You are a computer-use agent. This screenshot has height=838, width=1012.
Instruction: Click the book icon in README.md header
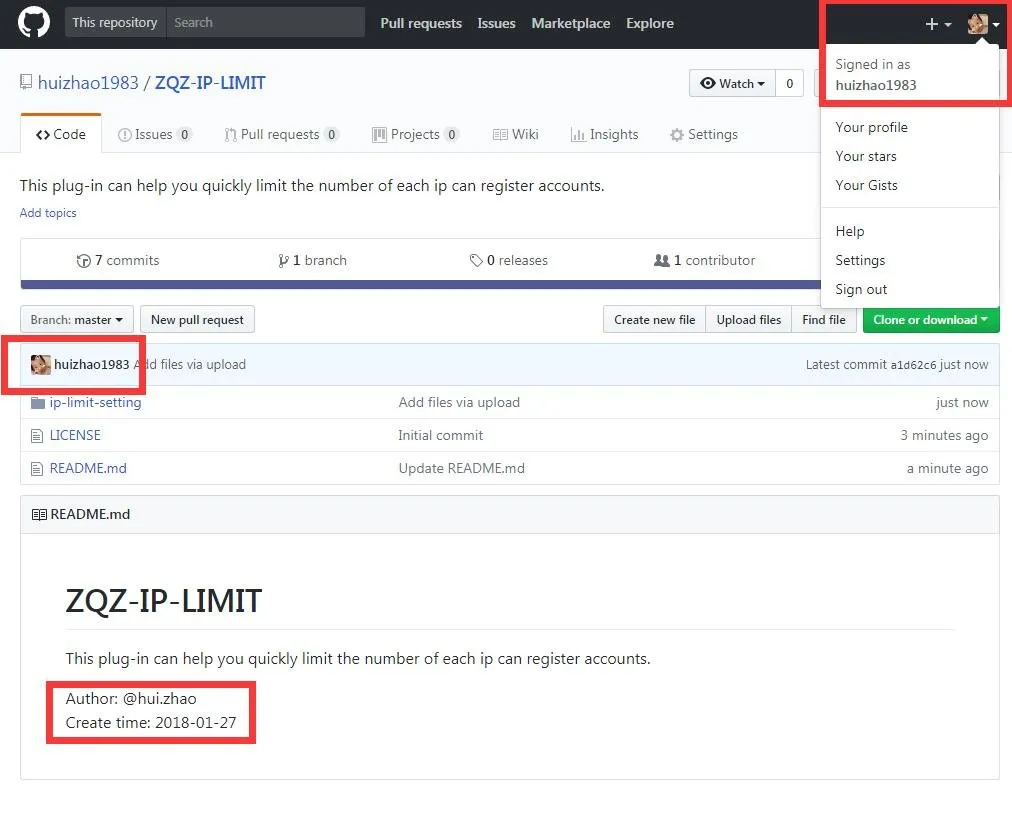(39, 515)
